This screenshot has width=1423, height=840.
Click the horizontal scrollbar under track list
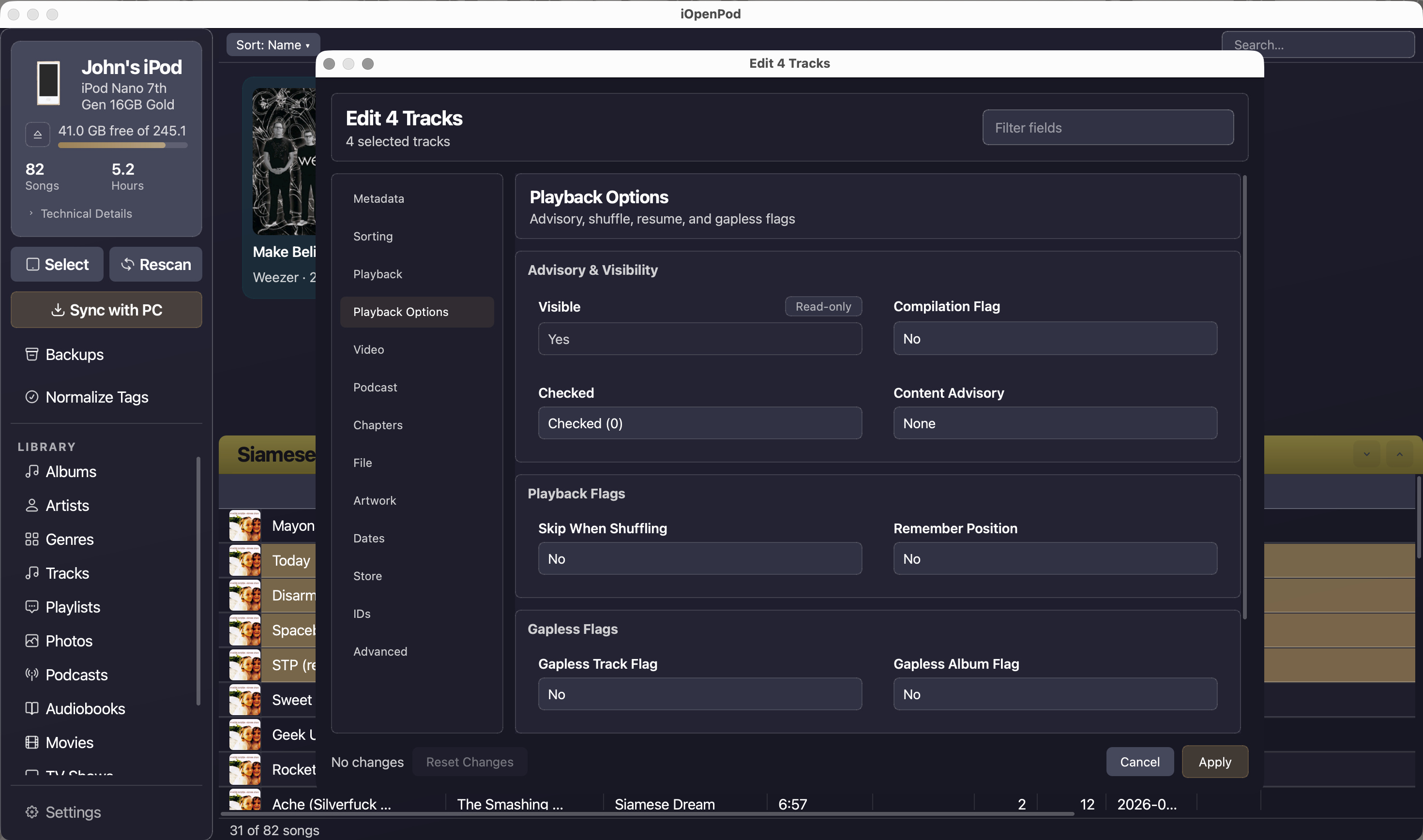[x=647, y=814]
